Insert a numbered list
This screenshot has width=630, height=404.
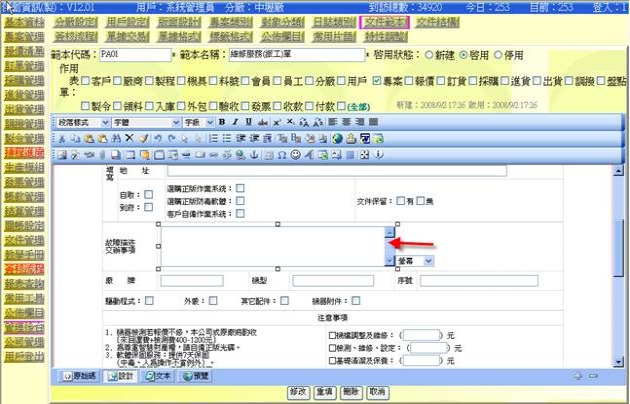(212, 138)
